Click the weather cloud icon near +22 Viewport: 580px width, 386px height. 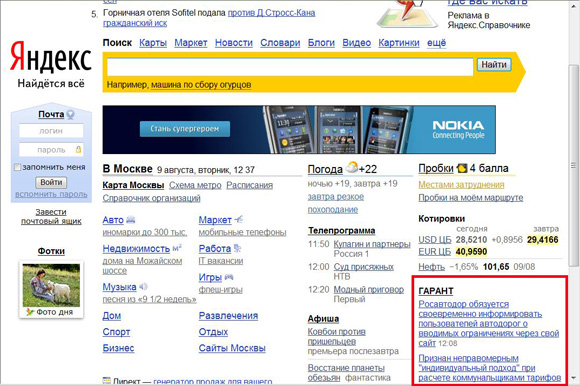tap(351, 167)
